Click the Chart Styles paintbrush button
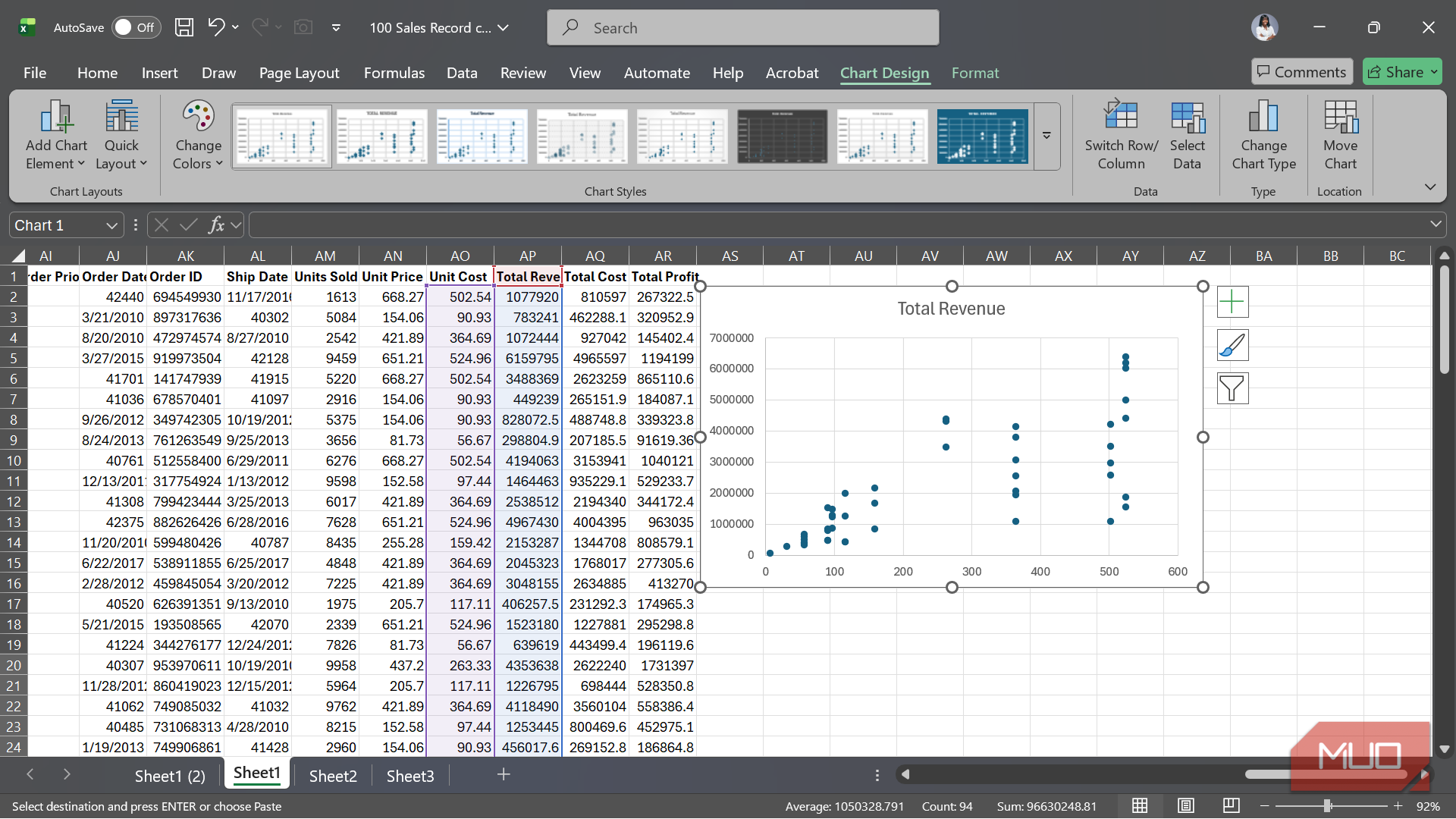Screen dimensions: 1456x819 (x=1232, y=345)
